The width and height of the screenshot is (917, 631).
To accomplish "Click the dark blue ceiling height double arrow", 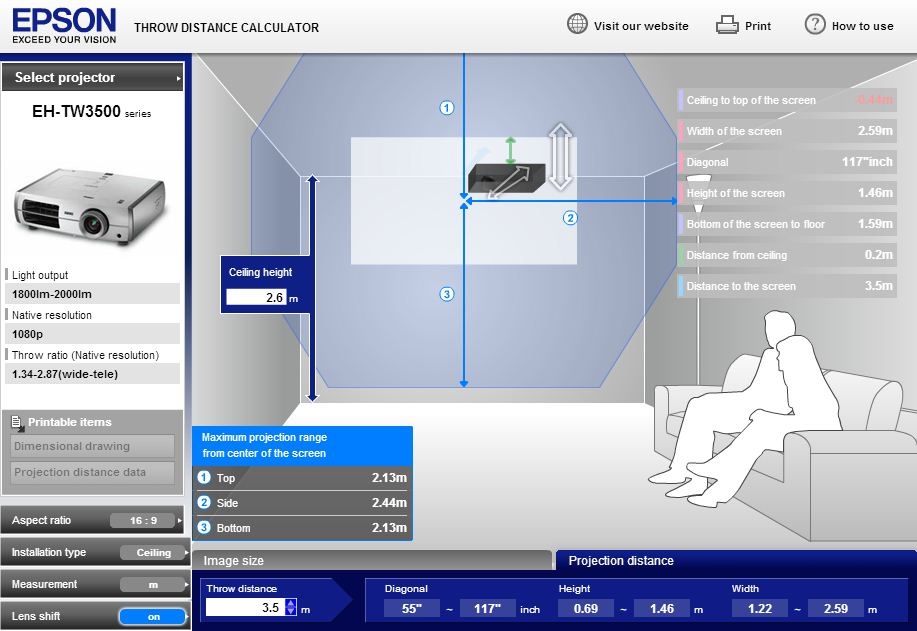I will (312, 288).
